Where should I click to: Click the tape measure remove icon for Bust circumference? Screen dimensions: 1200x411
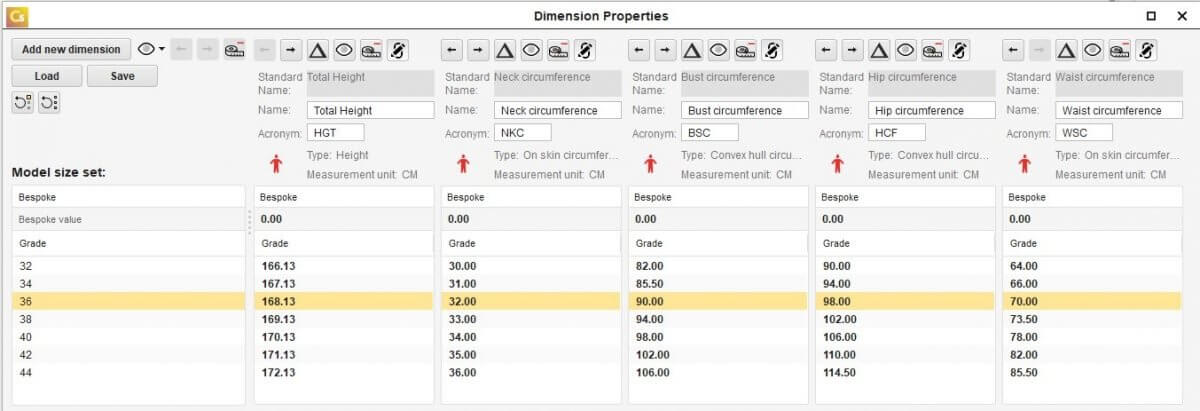click(746, 49)
